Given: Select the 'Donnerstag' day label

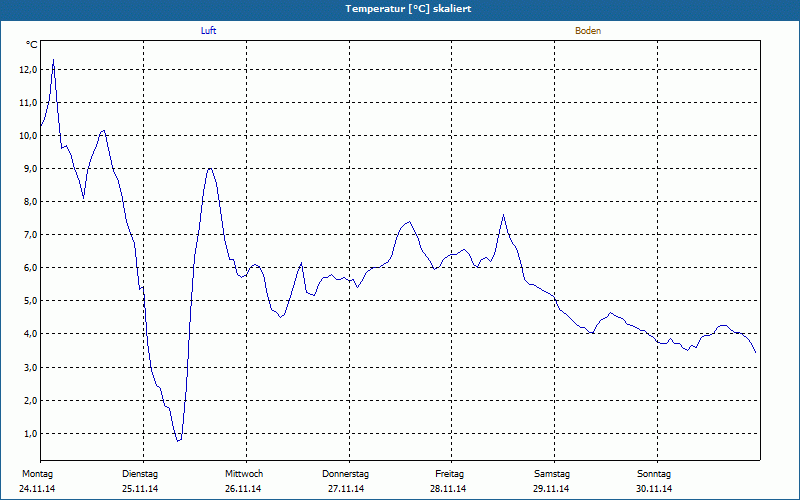Looking at the screenshot, I should 345,474.
